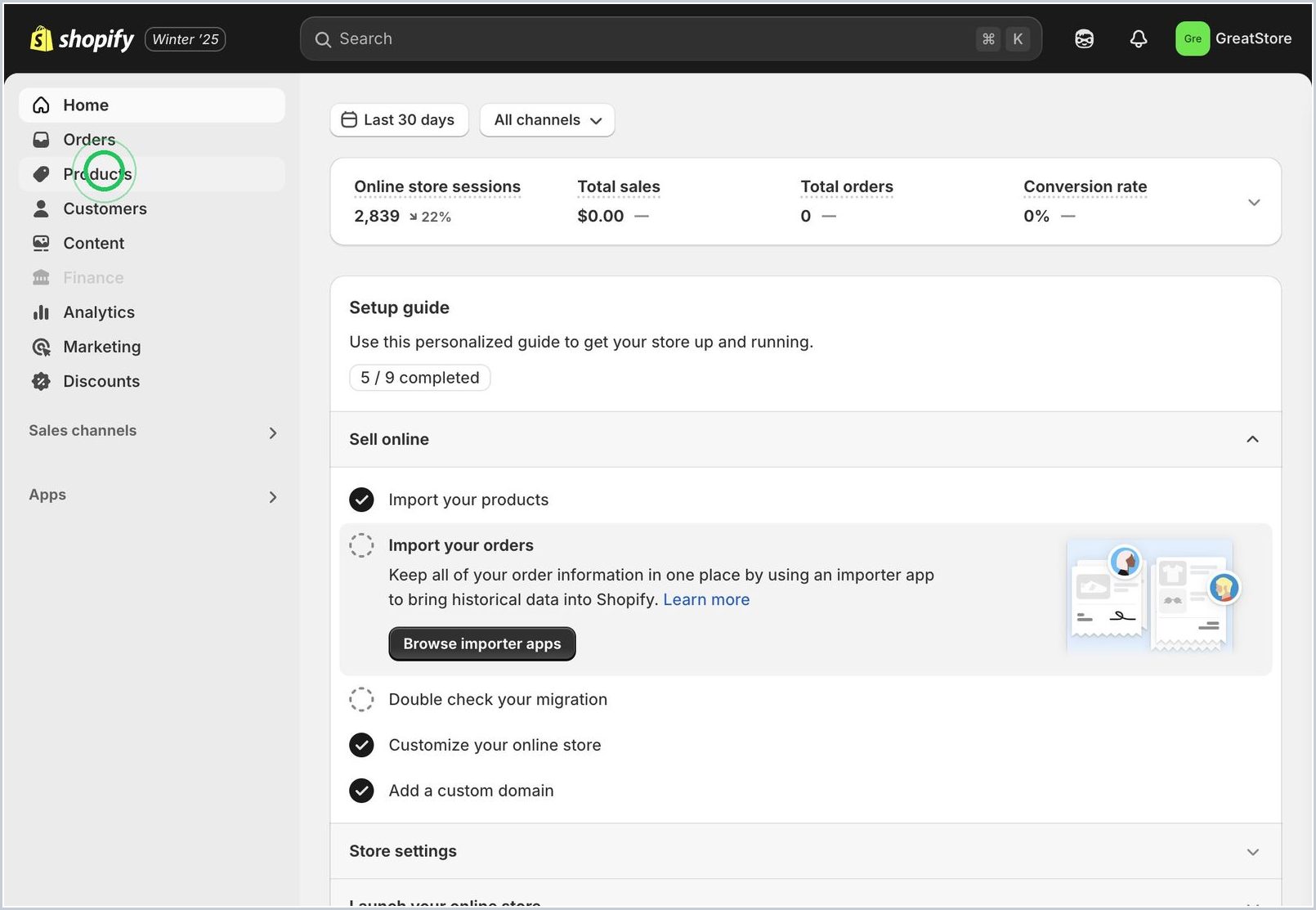Viewport: 1316px width, 910px height.
Task: Toggle Customize your online store checkmark
Action: pyautogui.click(x=361, y=745)
